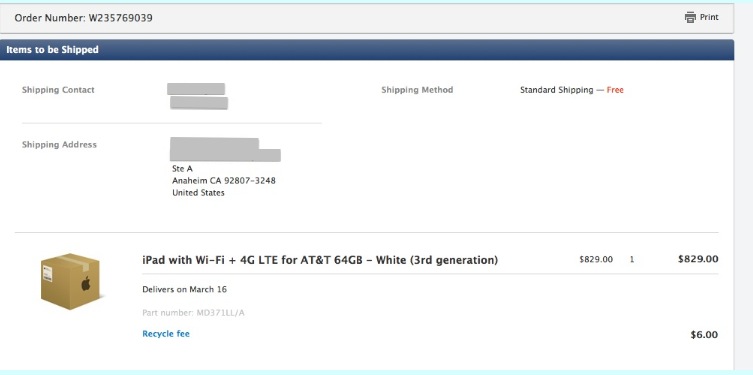Image resolution: width=753 pixels, height=375 pixels.
Task: Click the printer icon
Action: [x=690, y=17]
